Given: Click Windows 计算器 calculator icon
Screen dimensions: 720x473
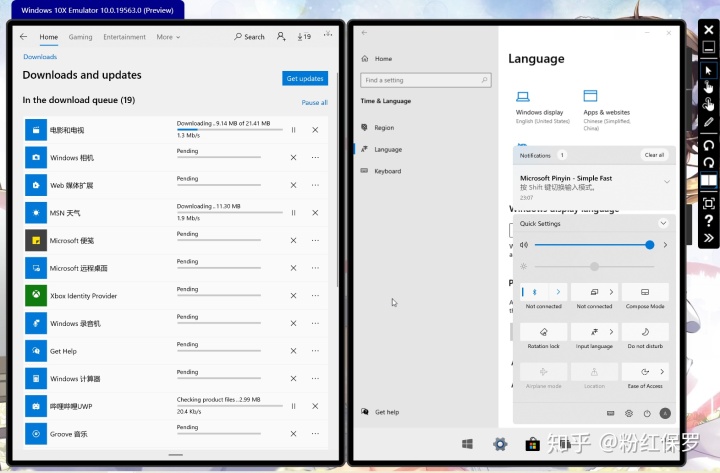Looking at the screenshot, I should coord(36,378).
